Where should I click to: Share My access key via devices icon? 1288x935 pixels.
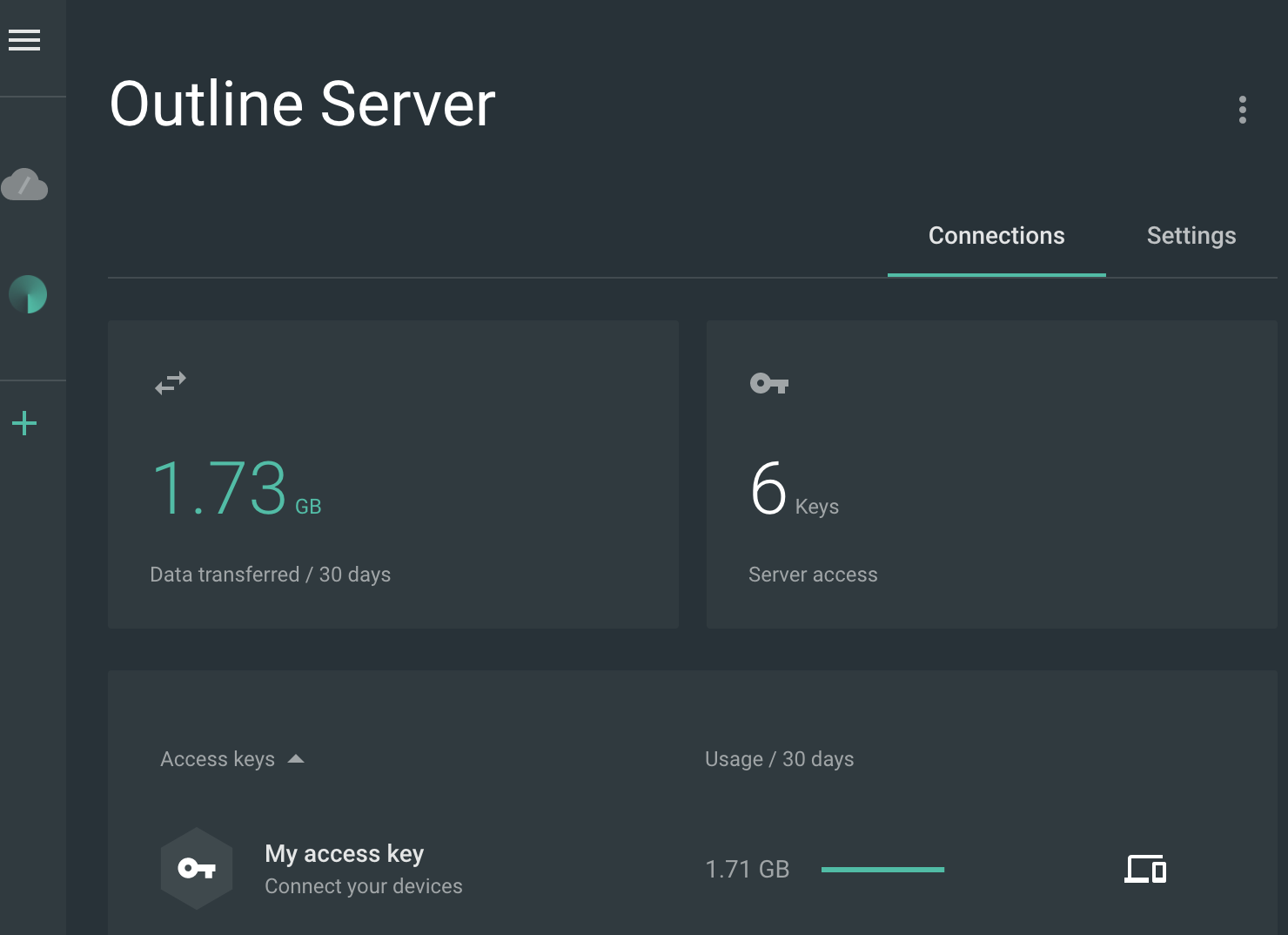[1145, 869]
